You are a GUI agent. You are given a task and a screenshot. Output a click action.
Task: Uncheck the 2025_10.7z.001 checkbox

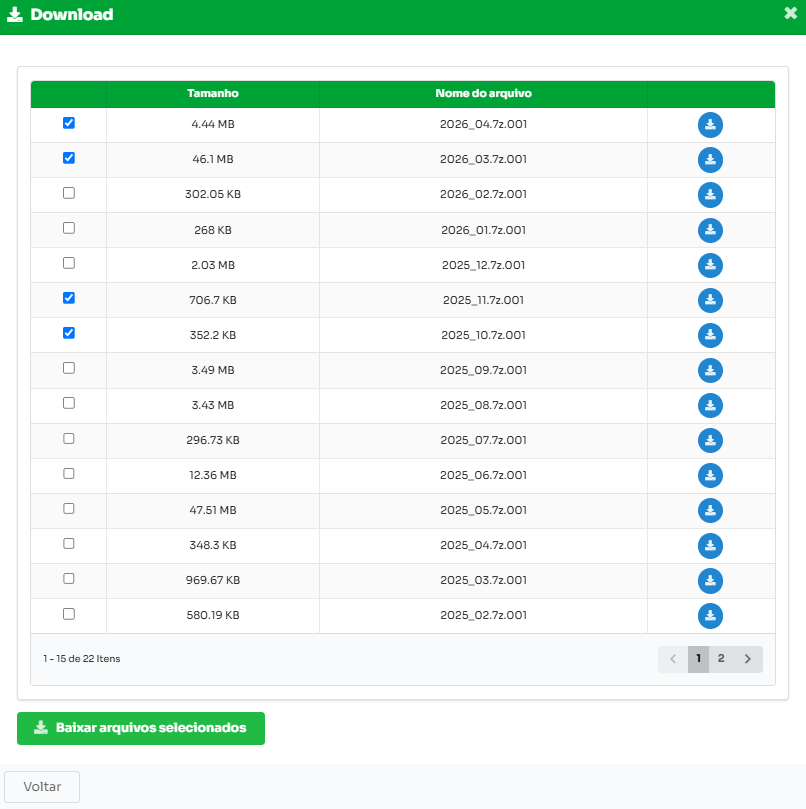click(x=69, y=333)
